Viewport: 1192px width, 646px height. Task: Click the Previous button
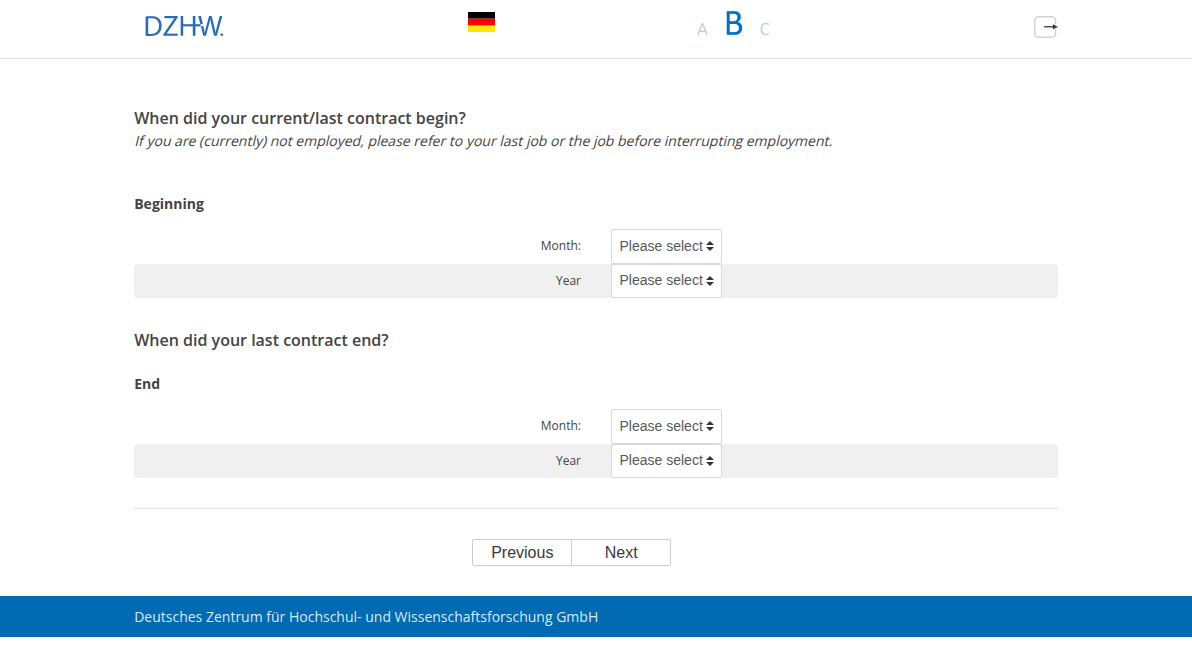pyautogui.click(x=522, y=553)
